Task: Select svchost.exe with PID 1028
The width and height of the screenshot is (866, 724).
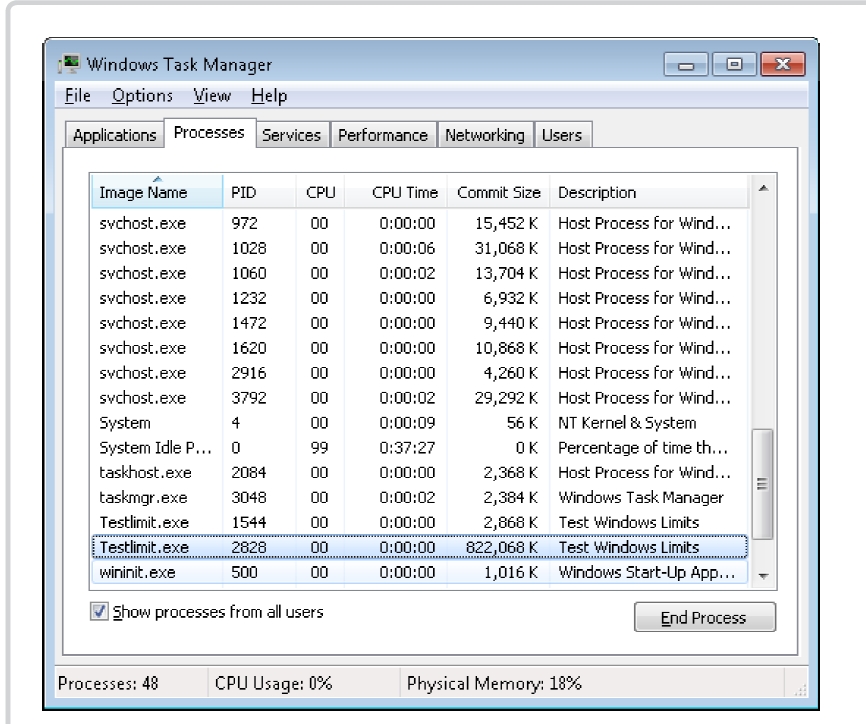Action: click(x=420, y=248)
